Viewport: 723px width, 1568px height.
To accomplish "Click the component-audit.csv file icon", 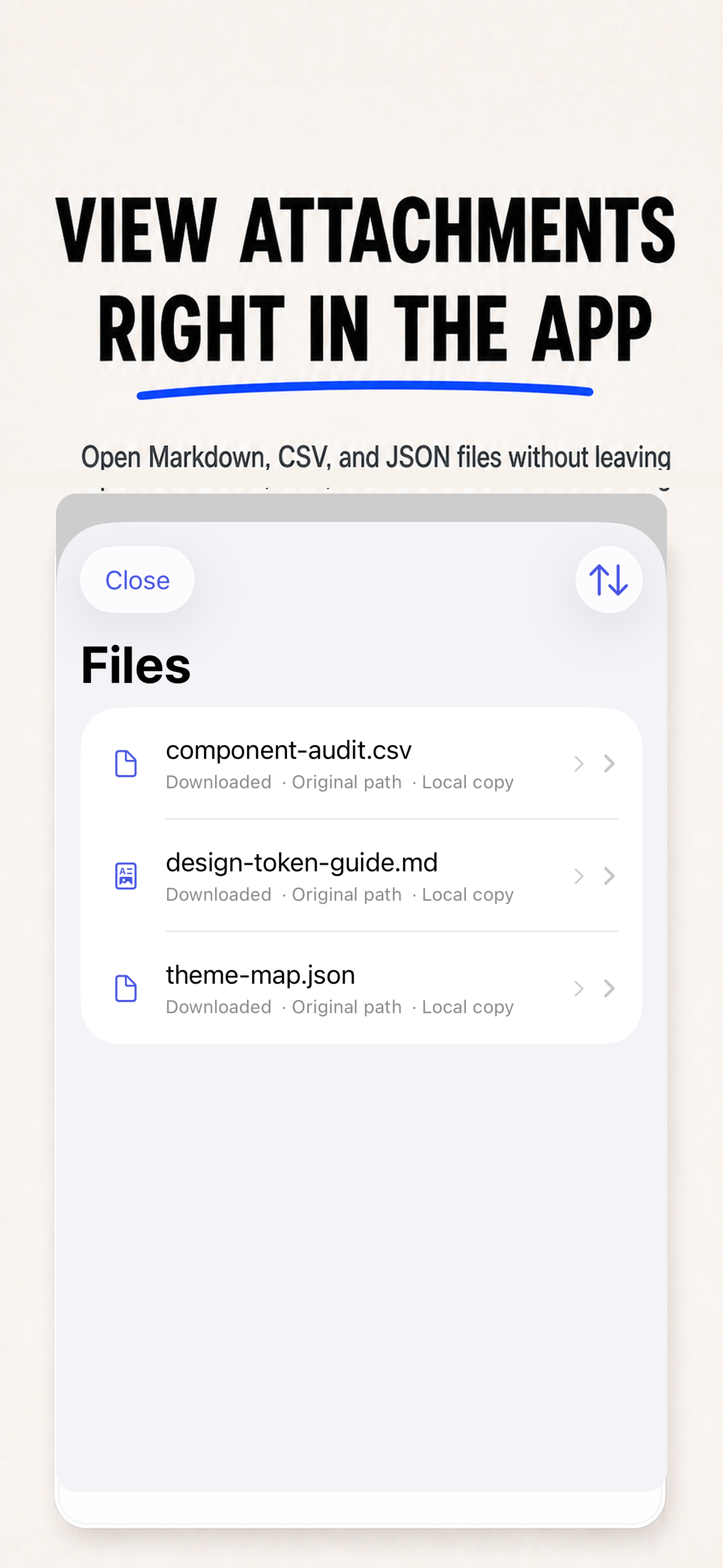I will 126,763.
